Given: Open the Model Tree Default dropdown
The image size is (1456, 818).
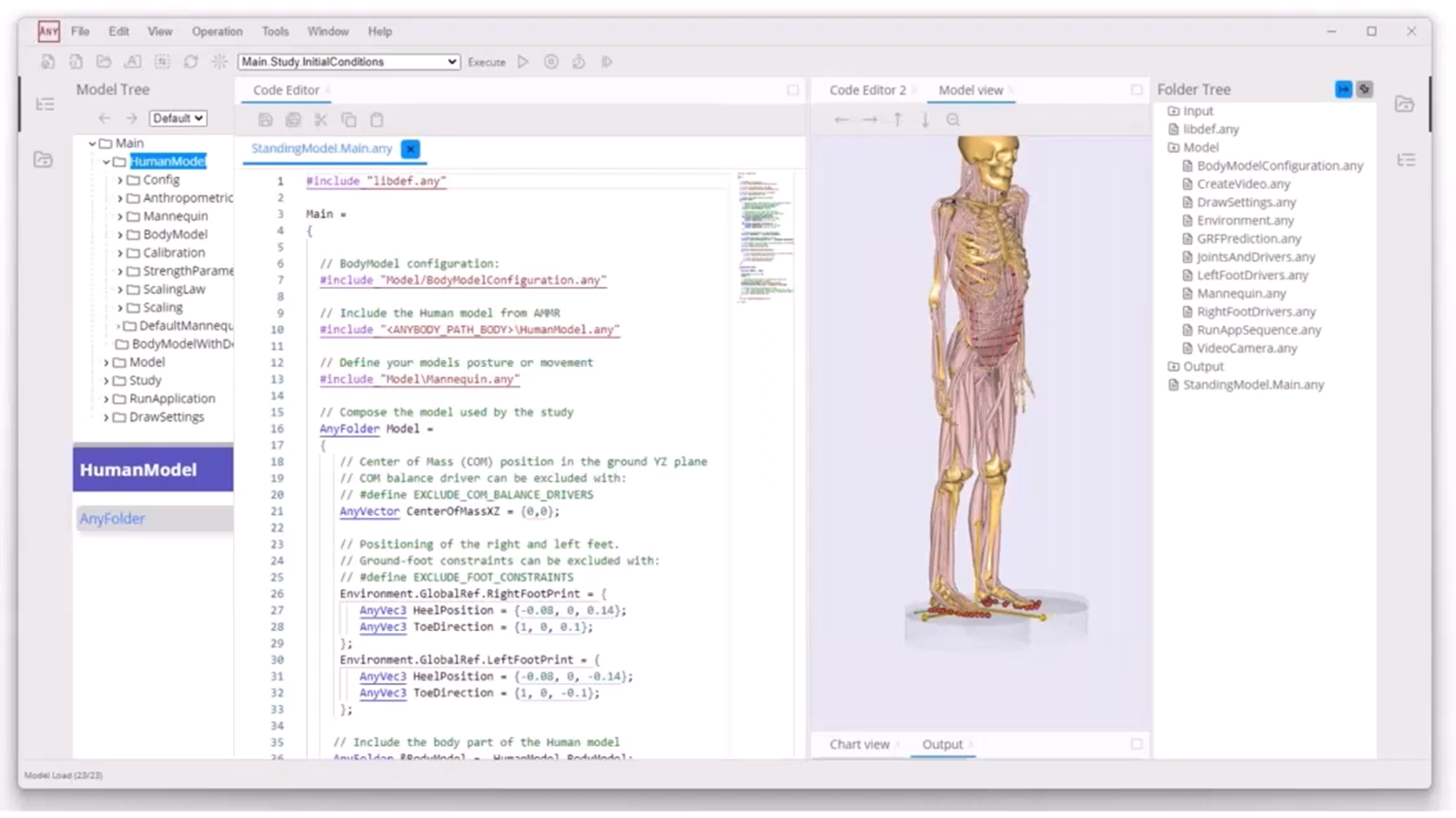Looking at the screenshot, I should [177, 118].
